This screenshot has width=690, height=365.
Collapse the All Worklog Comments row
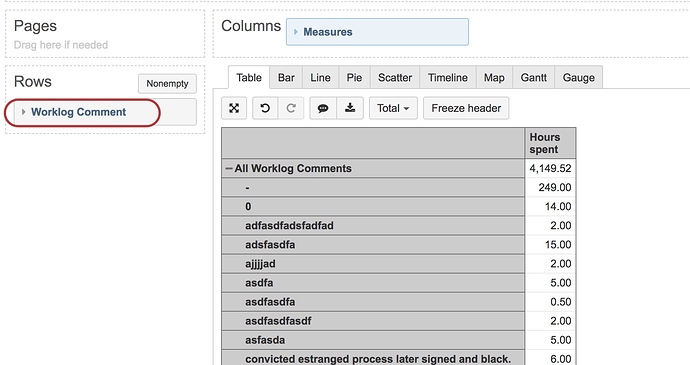pos(228,169)
